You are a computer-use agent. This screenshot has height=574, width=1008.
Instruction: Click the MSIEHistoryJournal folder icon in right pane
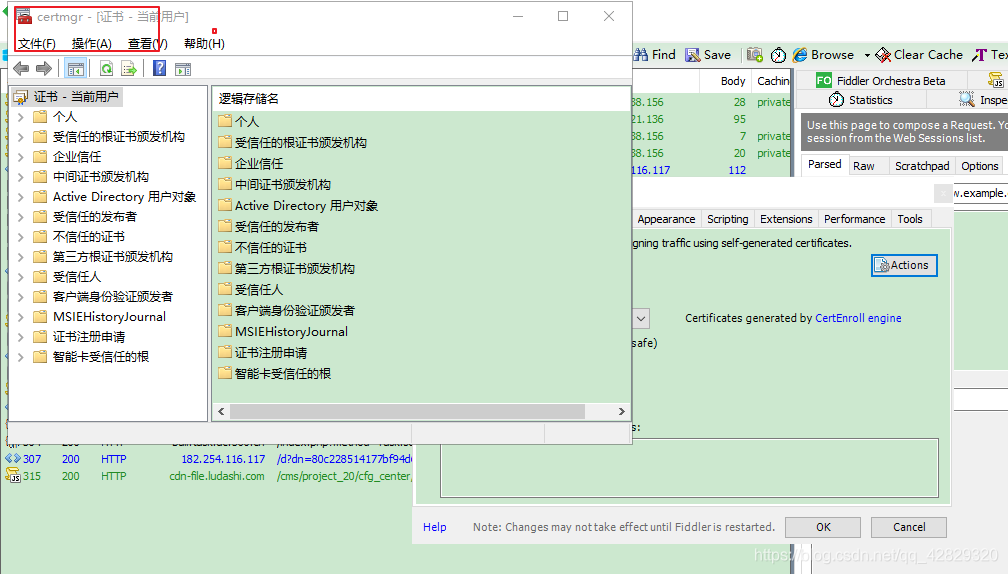click(x=225, y=331)
